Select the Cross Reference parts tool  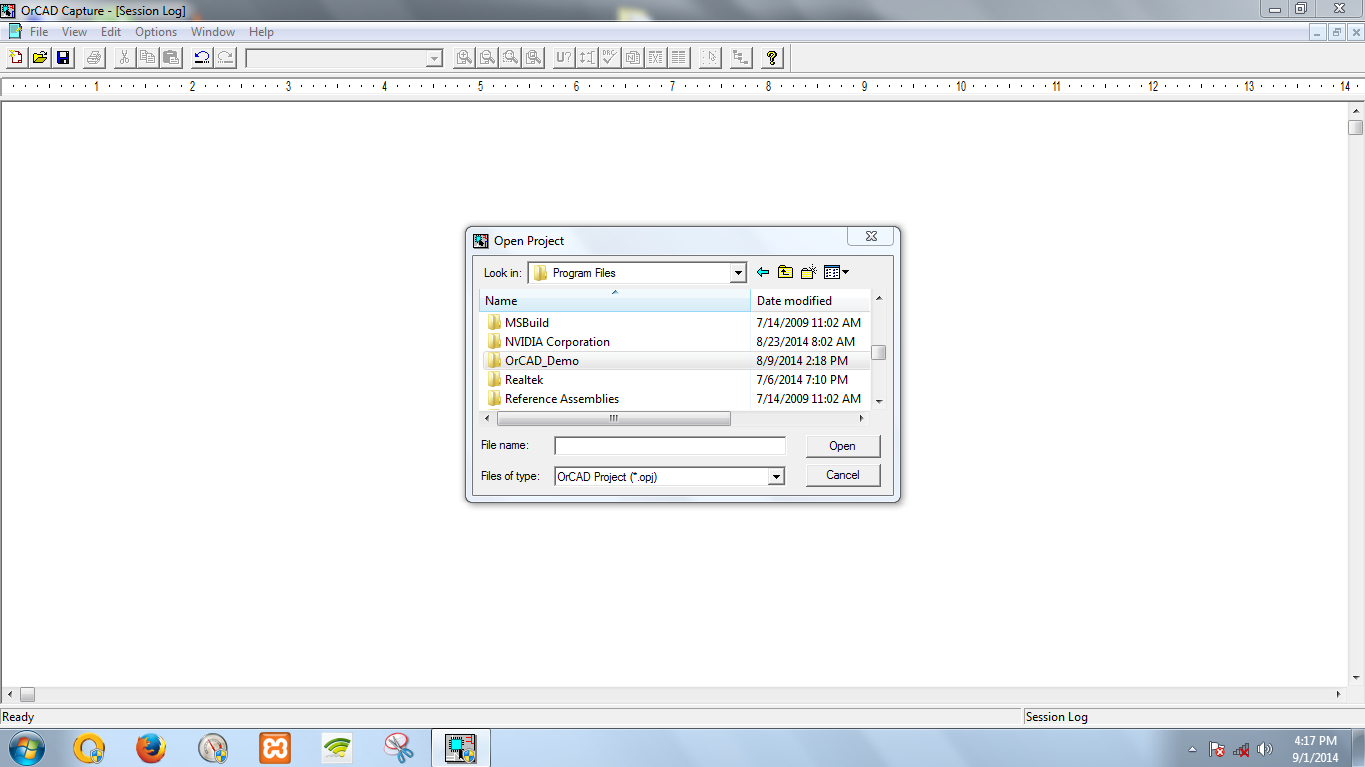[655, 57]
